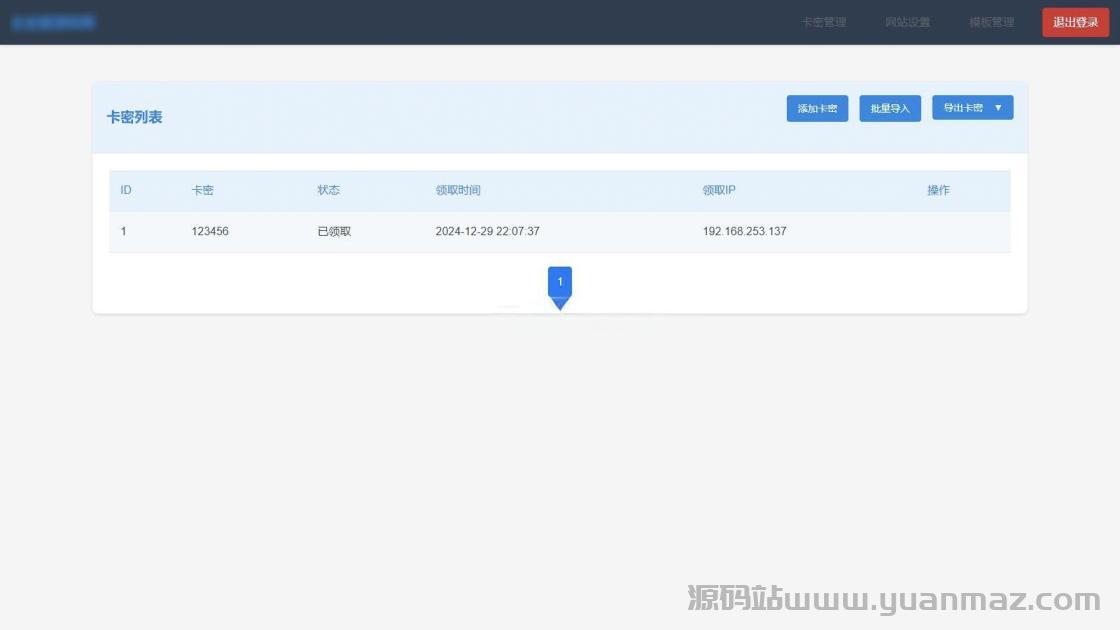
Task: Click the ID column header
Action: (126, 190)
